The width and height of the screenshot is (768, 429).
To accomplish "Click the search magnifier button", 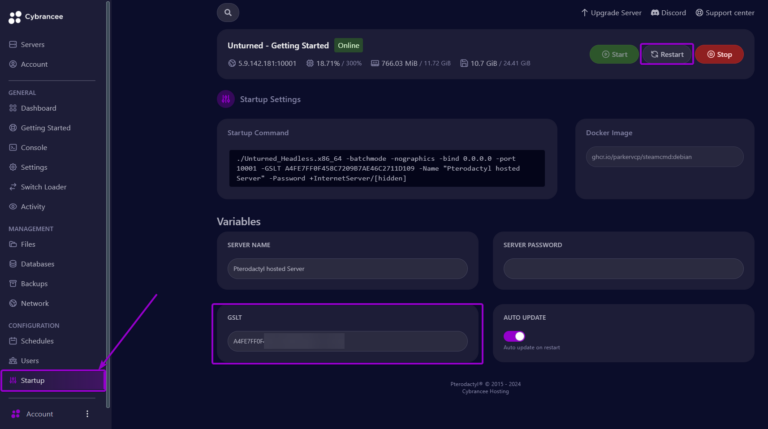I will pyautogui.click(x=228, y=13).
